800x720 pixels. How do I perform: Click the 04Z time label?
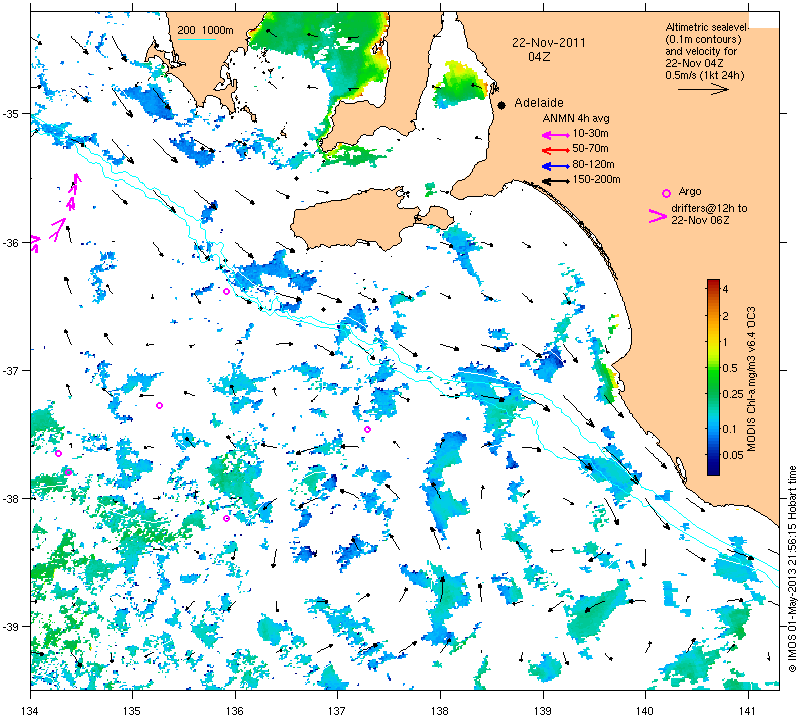tap(539, 57)
